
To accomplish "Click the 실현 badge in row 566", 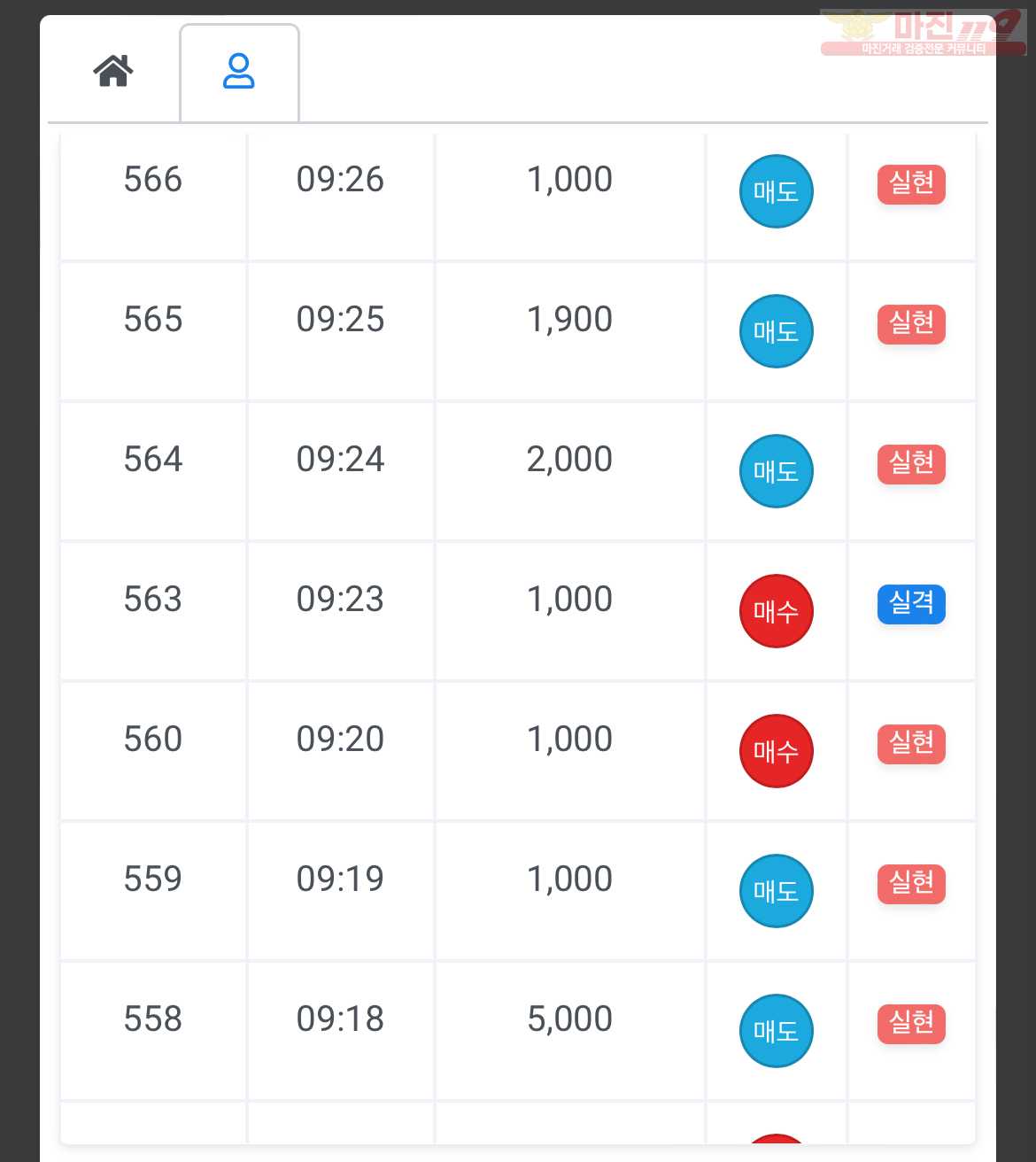I will pyautogui.click(x=911, y=184).
